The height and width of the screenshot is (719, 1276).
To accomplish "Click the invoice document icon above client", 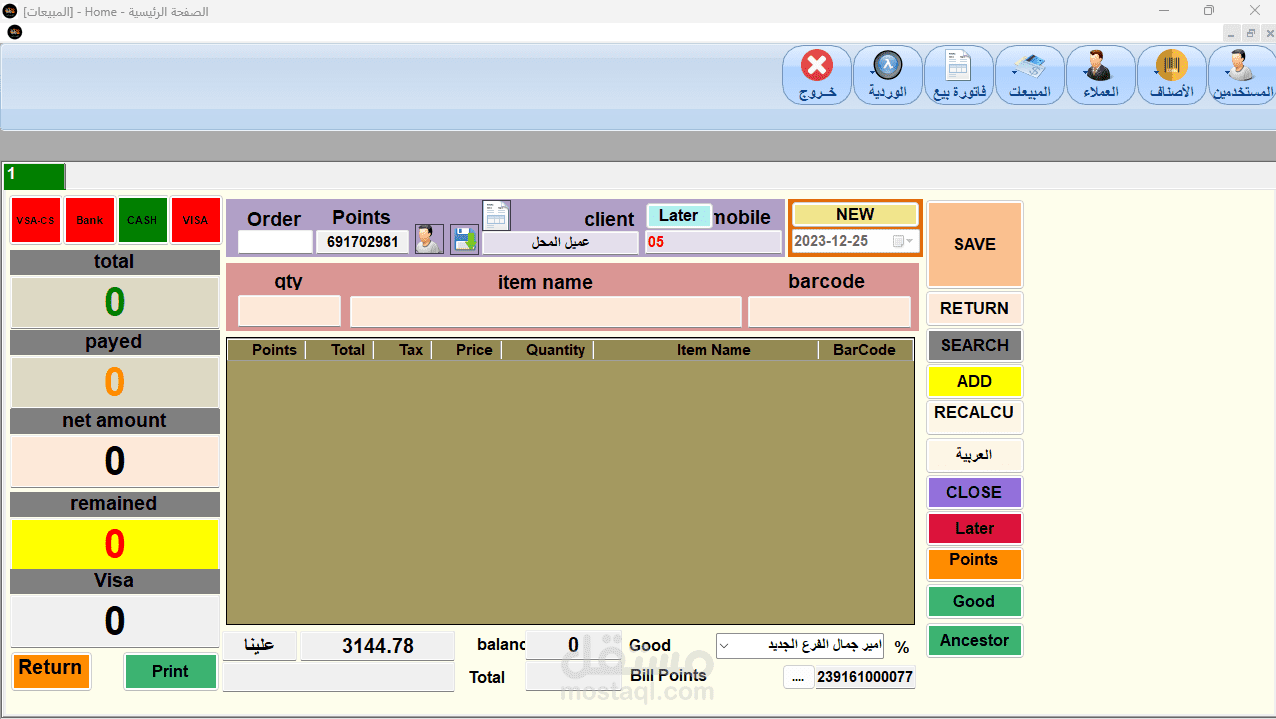I will [x=497, y=215].
